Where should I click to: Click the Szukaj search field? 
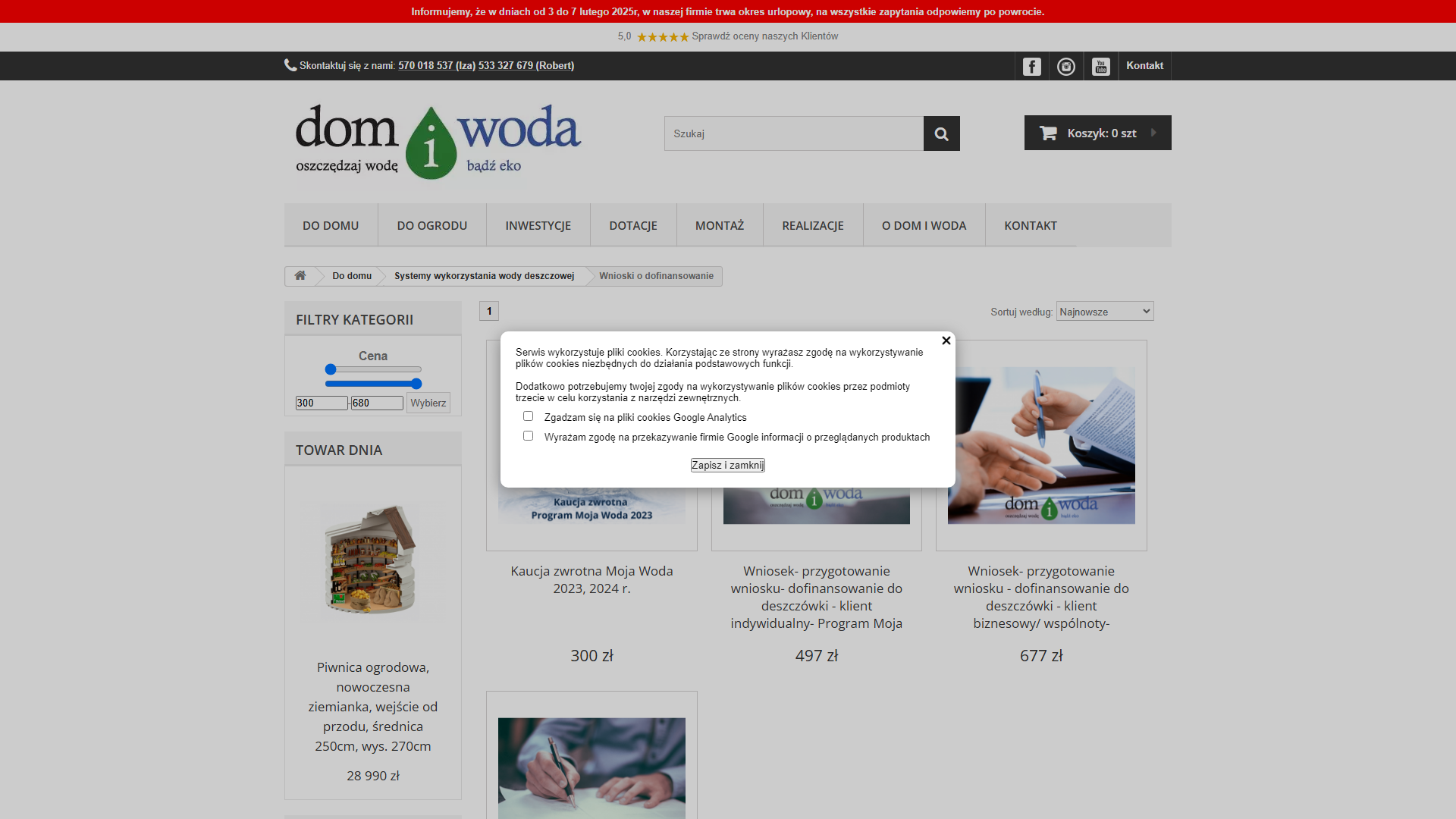pos(793,133)
